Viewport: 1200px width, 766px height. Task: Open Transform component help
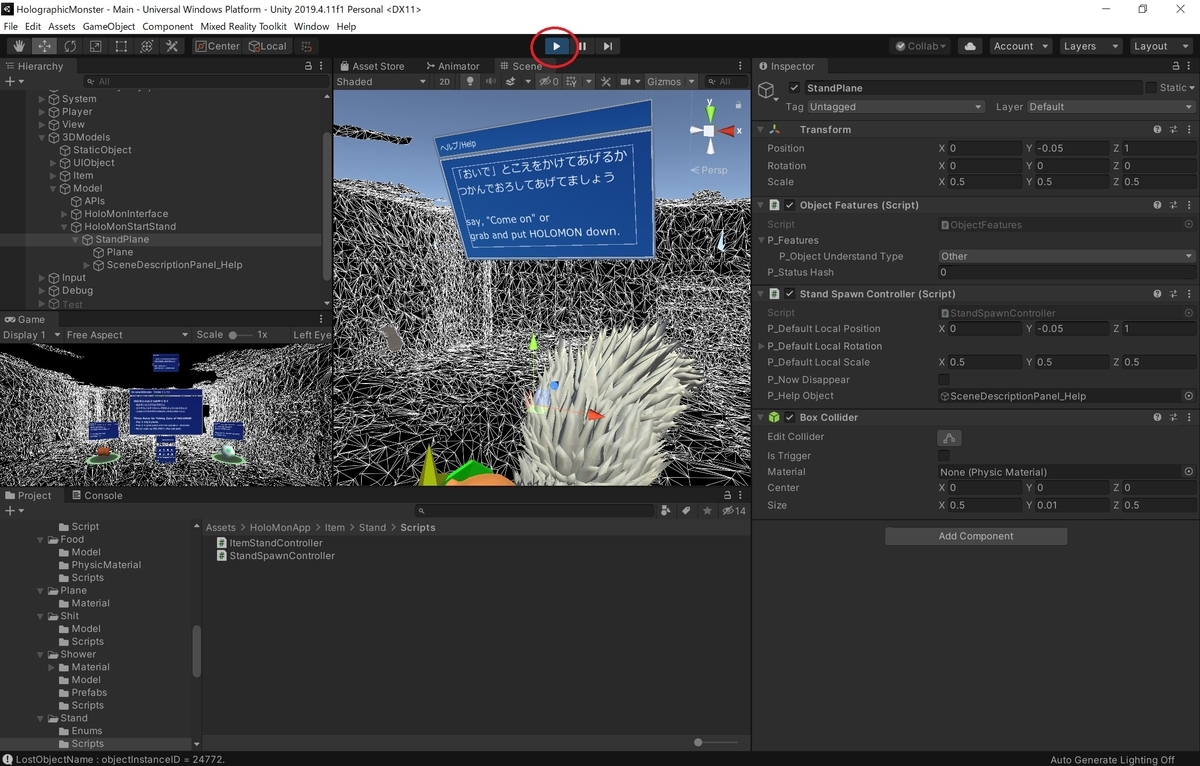tap(1157, 130)
